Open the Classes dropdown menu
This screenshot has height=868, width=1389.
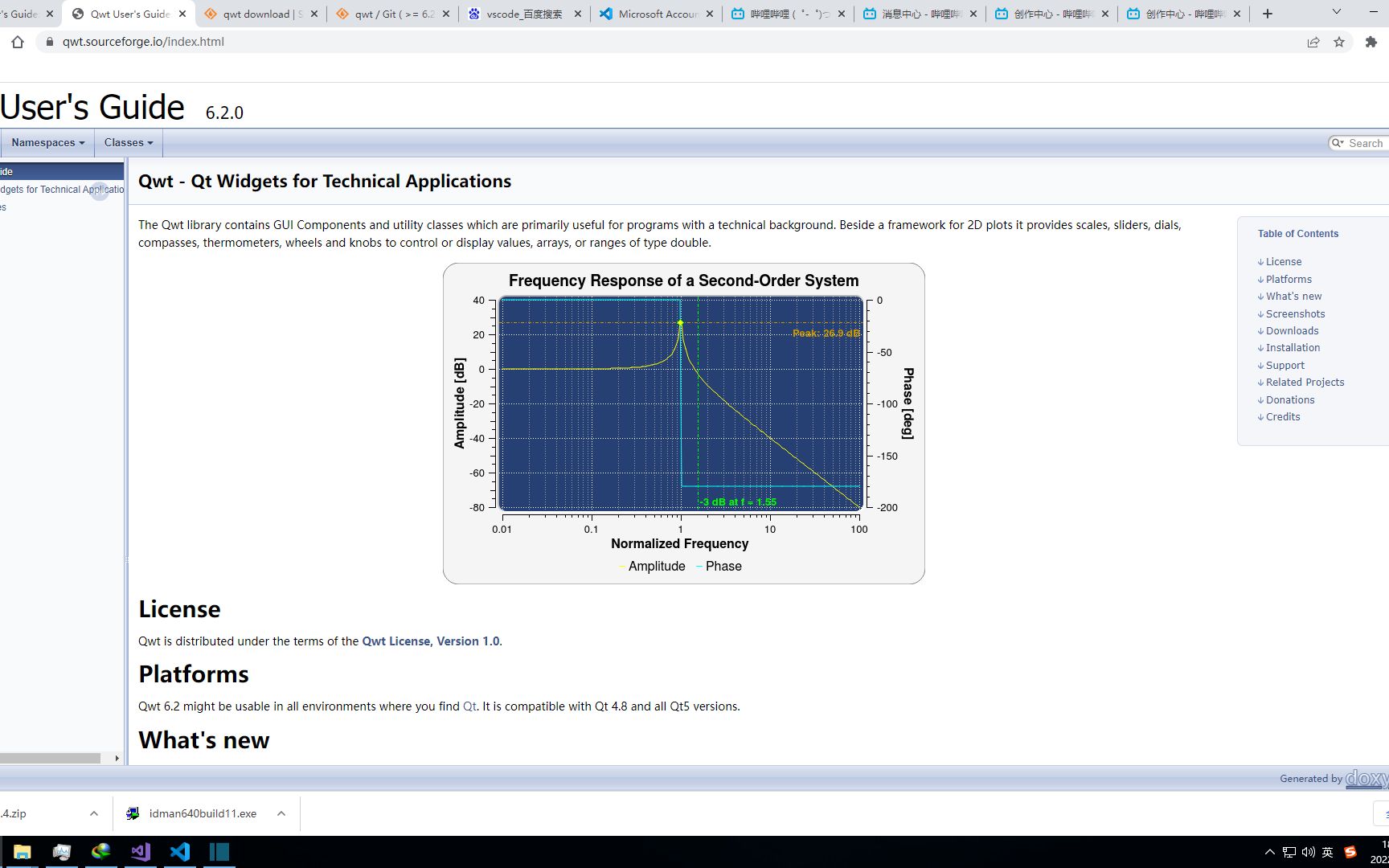coord(129,142)
